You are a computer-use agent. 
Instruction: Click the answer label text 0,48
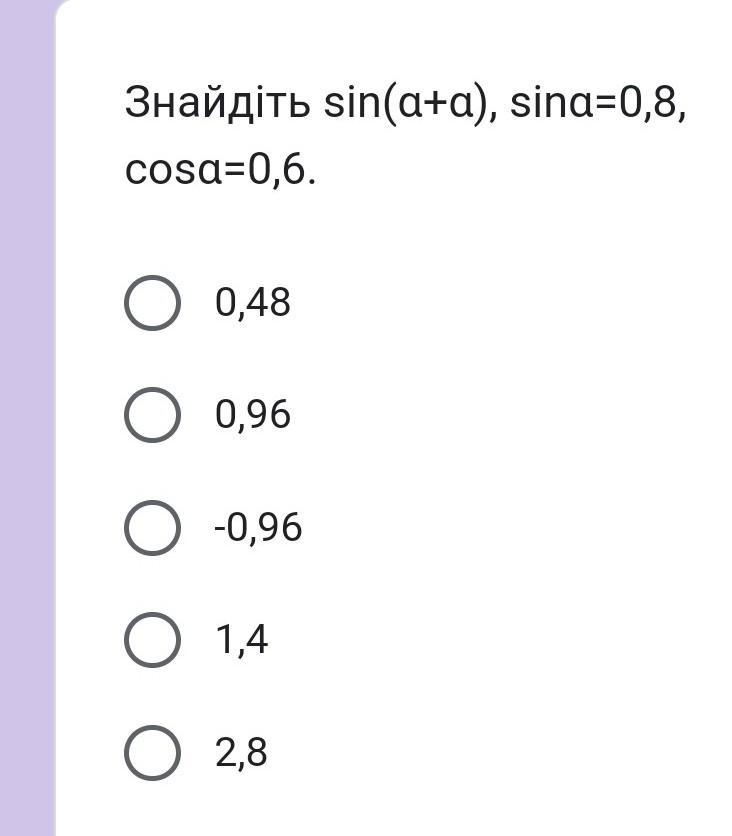pos(253,302)
